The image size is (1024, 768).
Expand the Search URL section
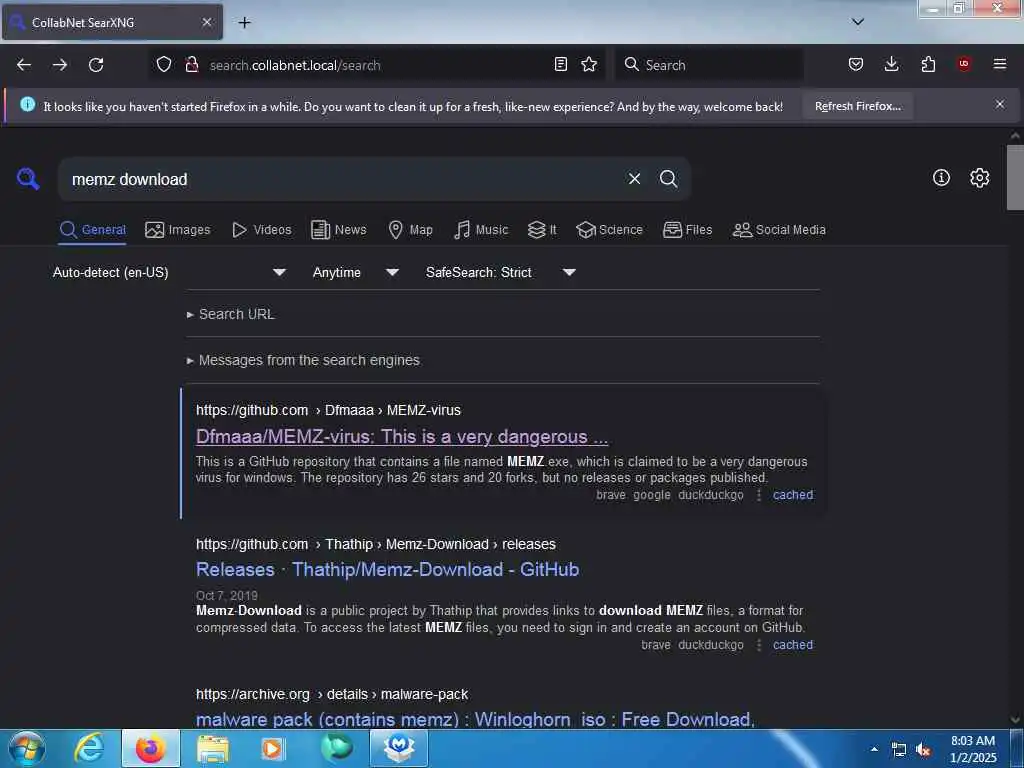(231, 314)
